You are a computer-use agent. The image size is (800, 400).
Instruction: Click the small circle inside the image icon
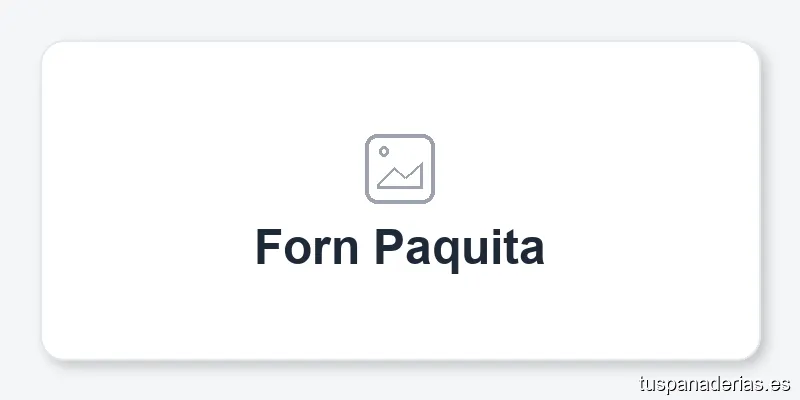coord(384,152)
